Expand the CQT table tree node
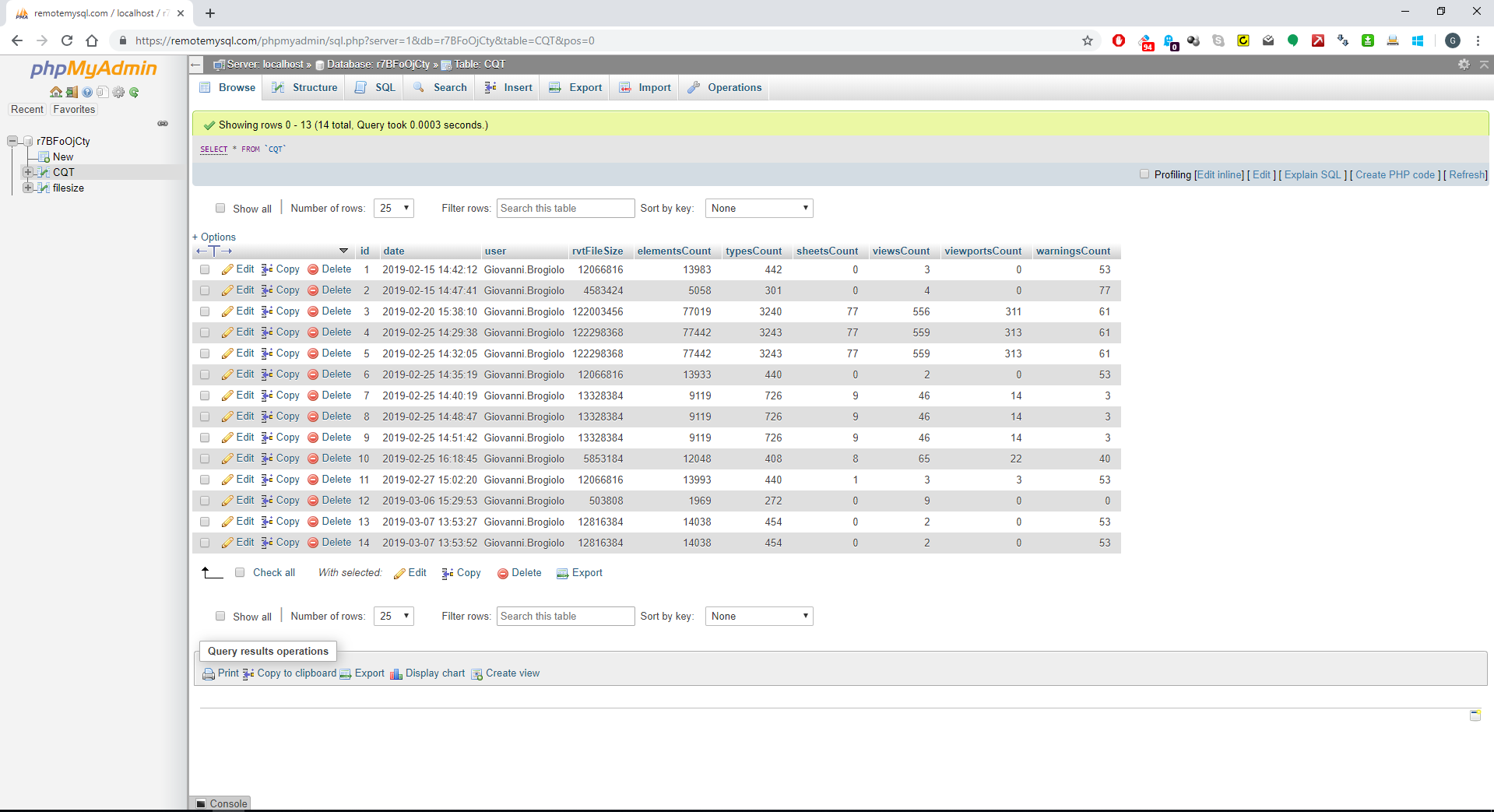Screen dimensions: 1494x812 coord(28,172)
